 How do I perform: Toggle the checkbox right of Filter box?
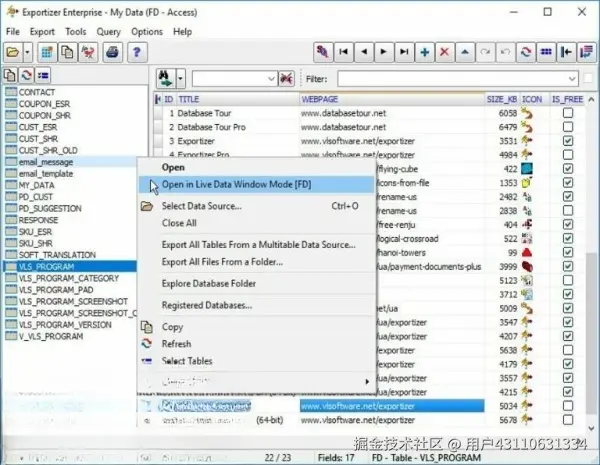tap(588, 78)
